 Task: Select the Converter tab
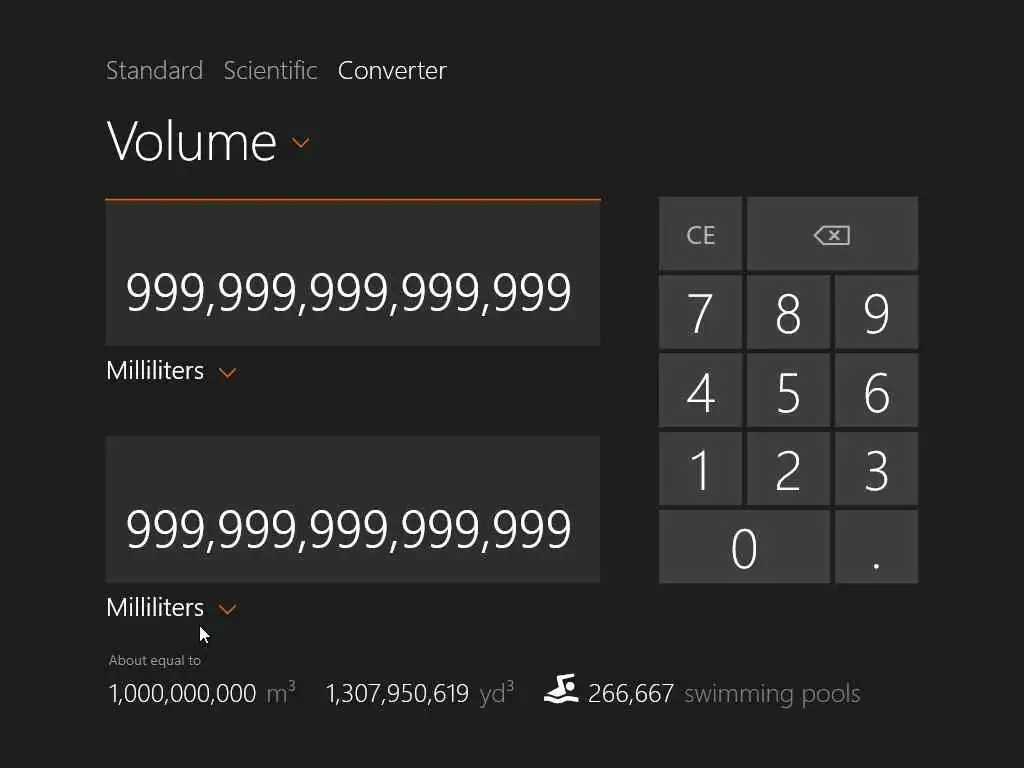[x=392, y=70]
